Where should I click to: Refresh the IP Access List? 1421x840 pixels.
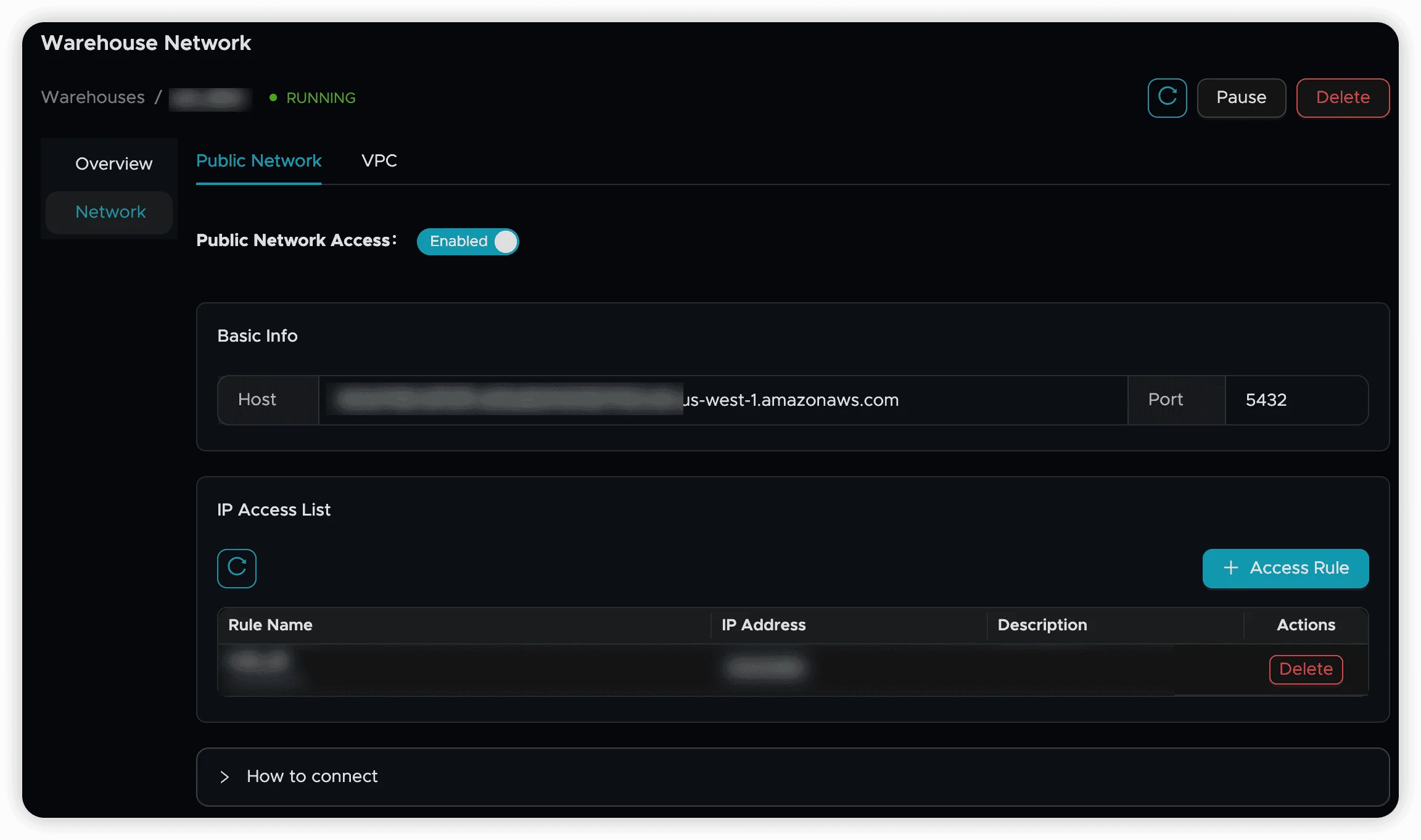tap(237, 568)
